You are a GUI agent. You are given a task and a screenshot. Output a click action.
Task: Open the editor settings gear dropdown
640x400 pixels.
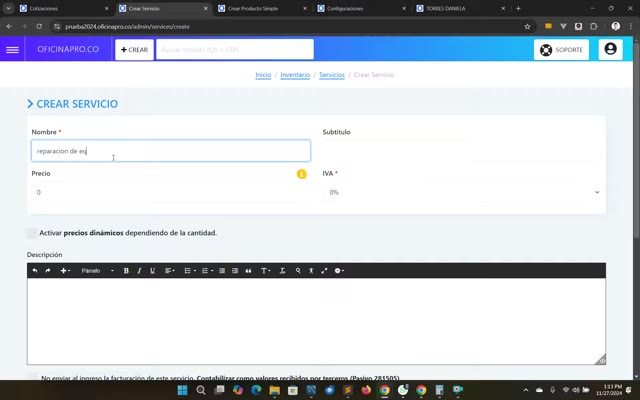pos(339,271)
